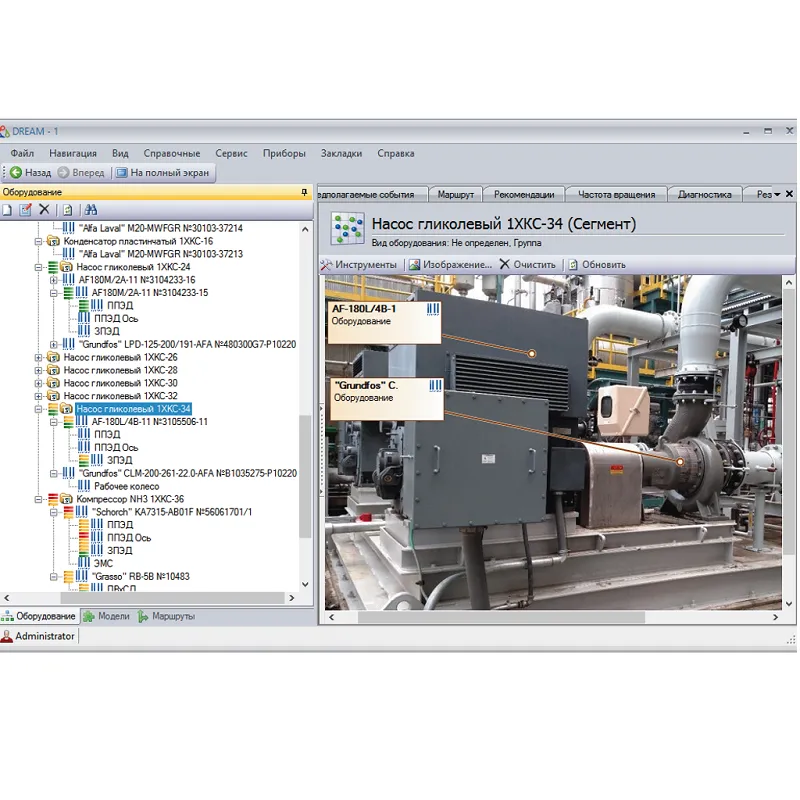The width and height of the screenshot is (800, 800).
Task: Switch to the Диагностика tab
Action: 705,194
